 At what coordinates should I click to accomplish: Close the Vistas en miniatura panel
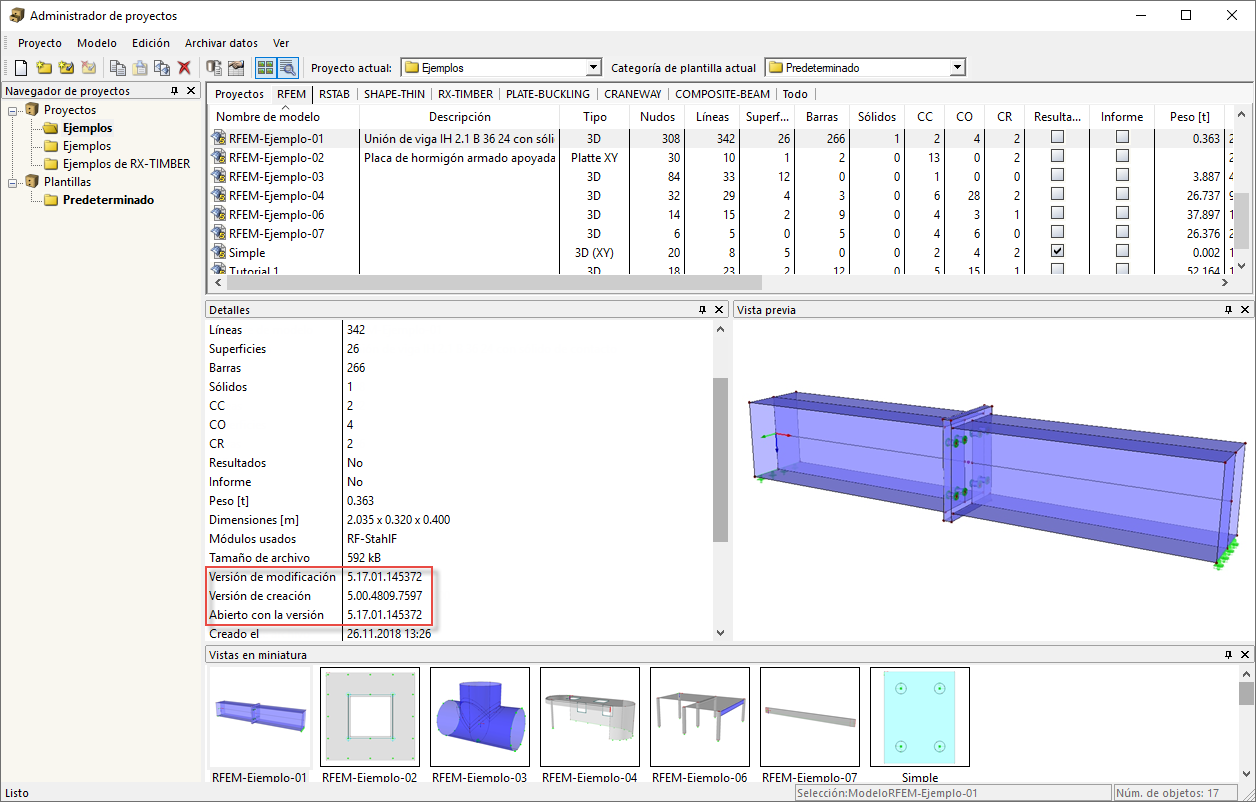click(1245, 655)
